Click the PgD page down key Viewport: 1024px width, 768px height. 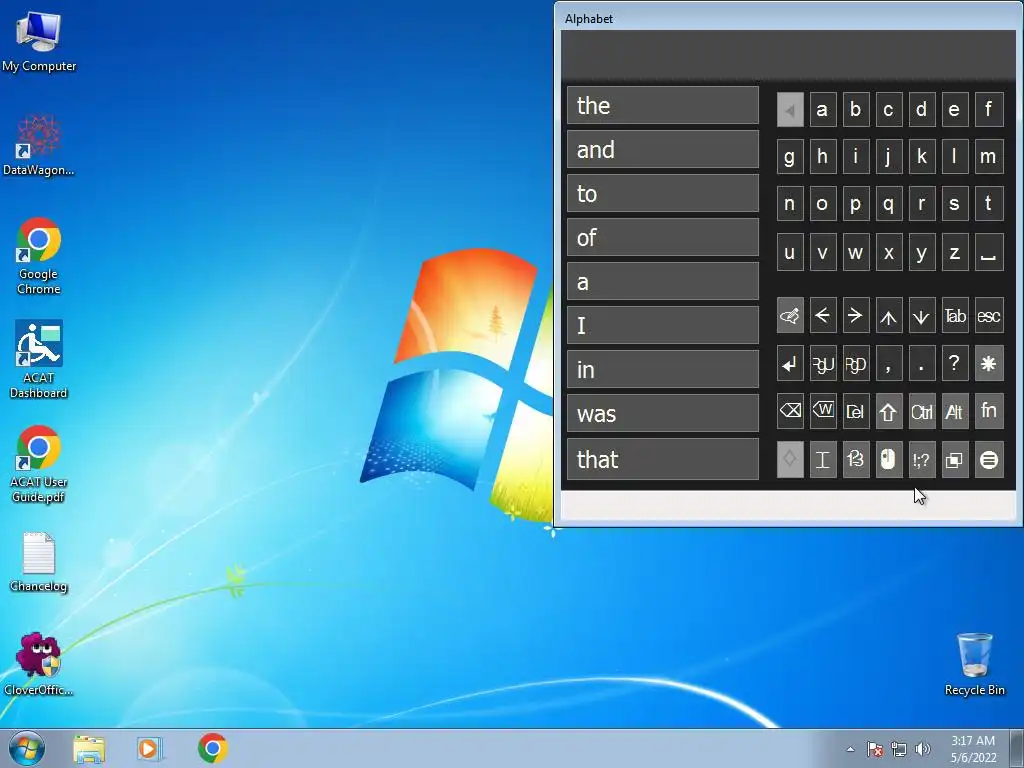coord(856,364)
